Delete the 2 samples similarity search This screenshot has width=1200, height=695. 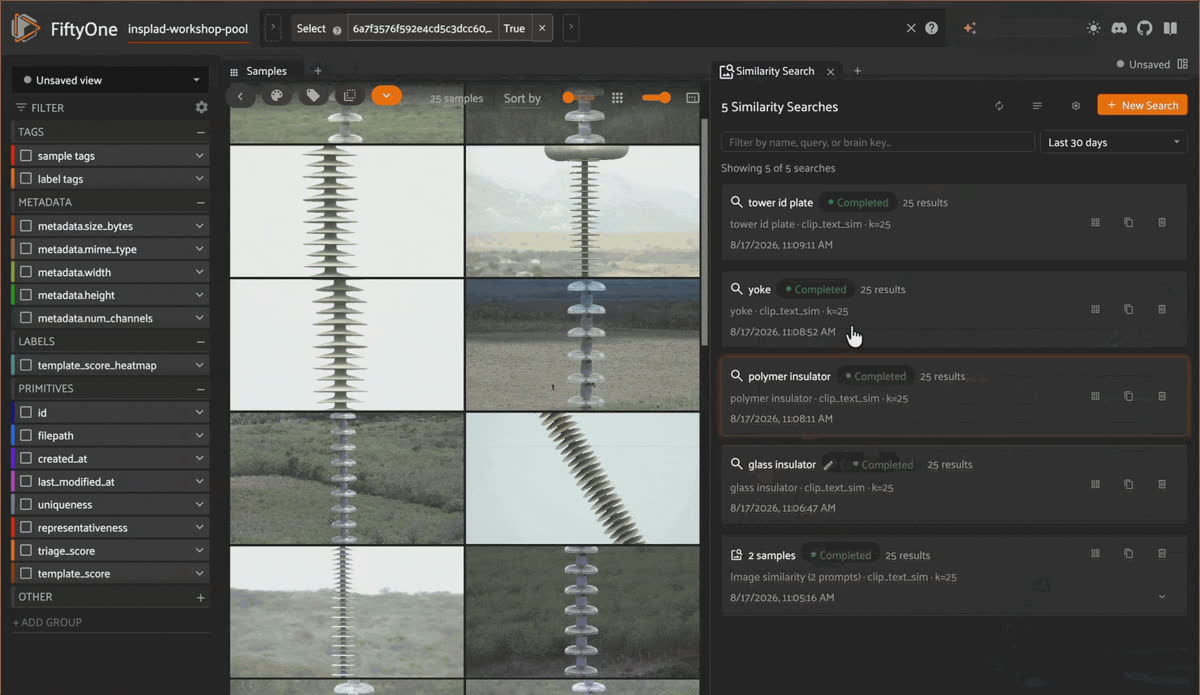(x=1162, y=553)
